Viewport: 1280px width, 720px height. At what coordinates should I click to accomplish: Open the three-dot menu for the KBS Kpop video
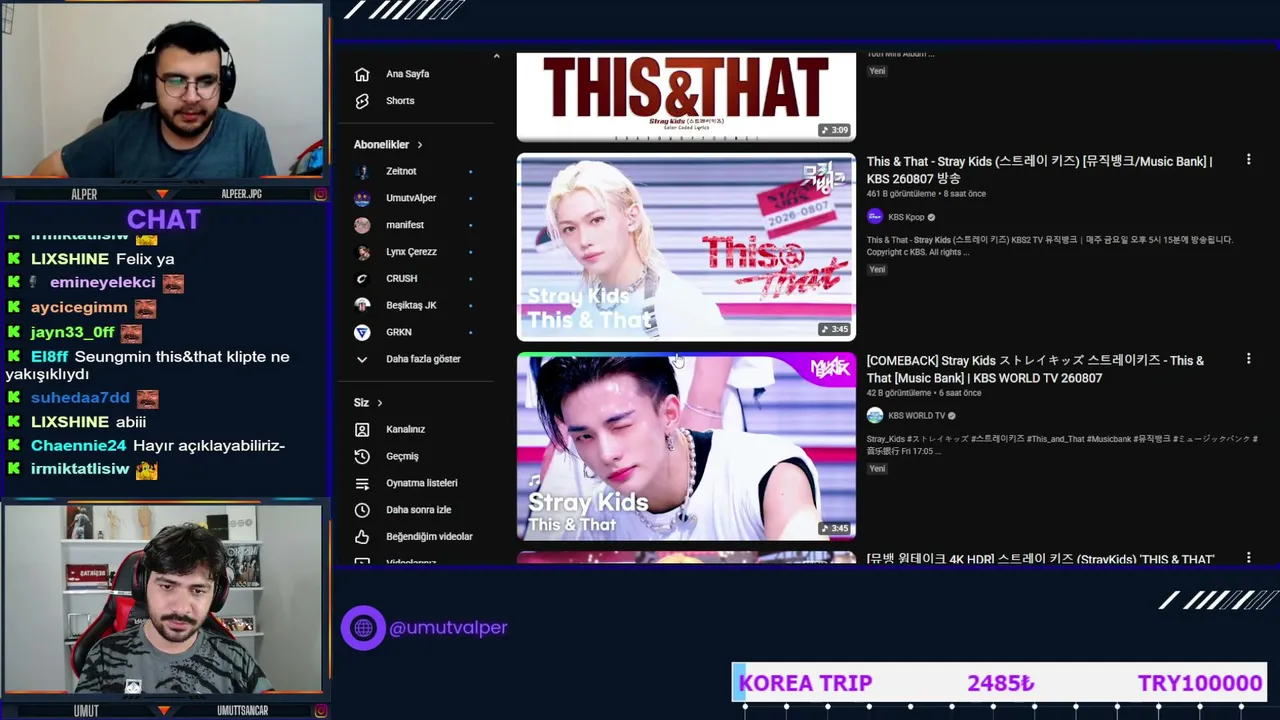(x=1248, y=160)
